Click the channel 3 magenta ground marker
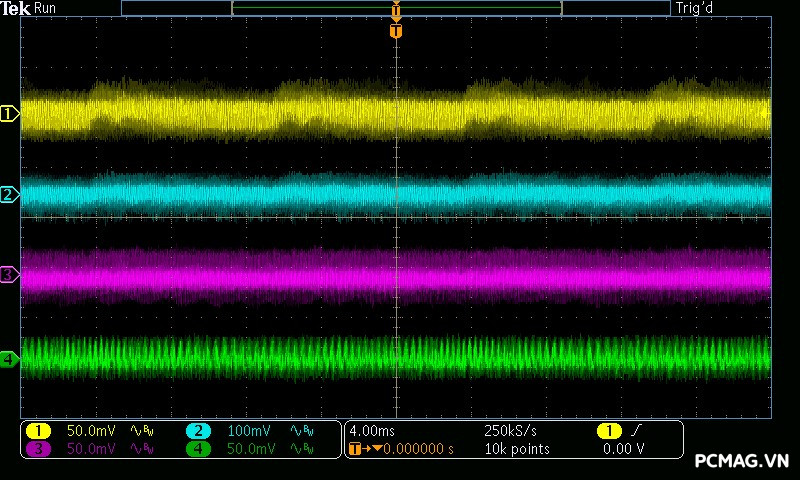Viewport: 800px width, 480px height. click(9, 274)
